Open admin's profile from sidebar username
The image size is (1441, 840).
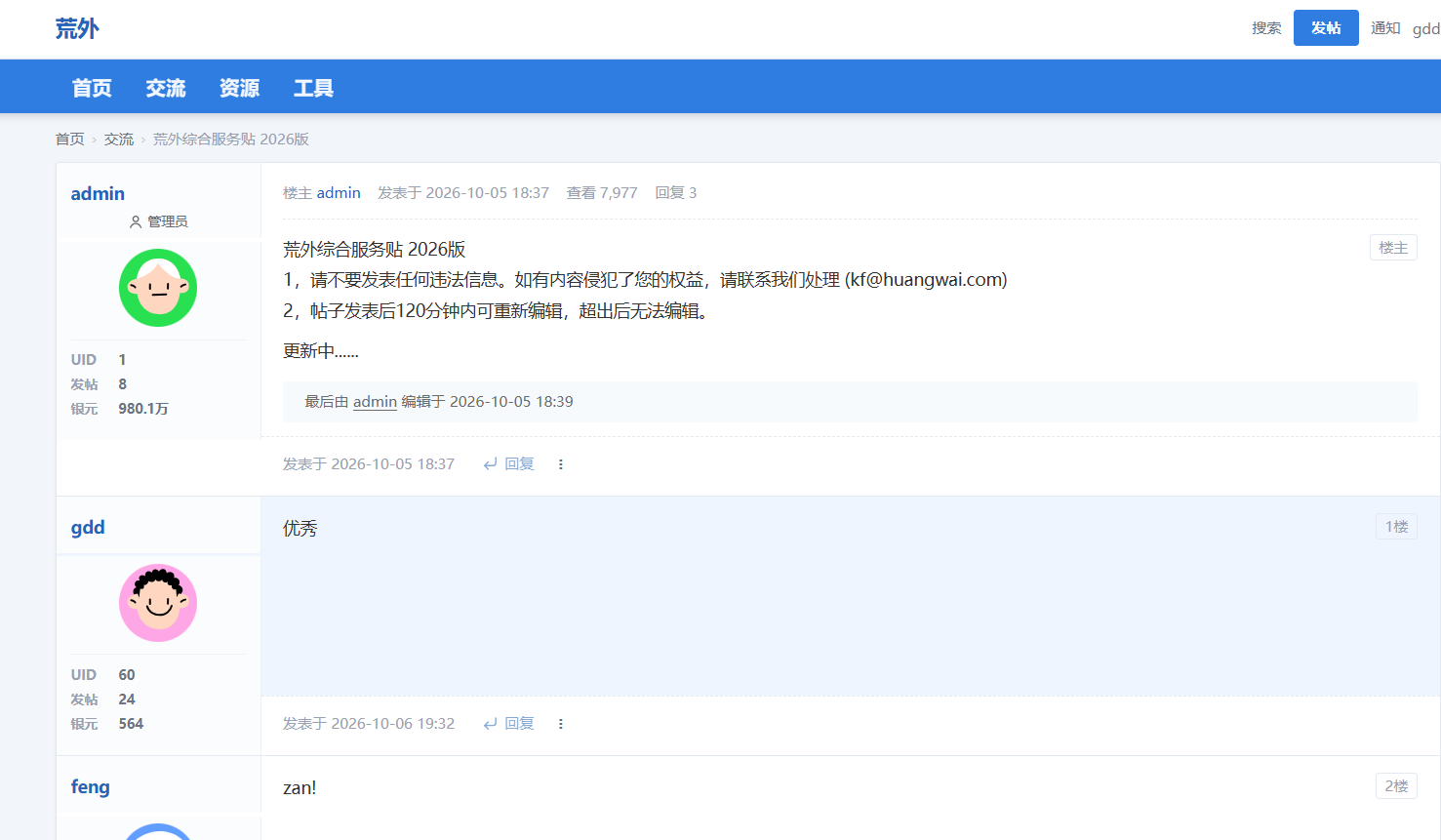[x=98, y=194]
